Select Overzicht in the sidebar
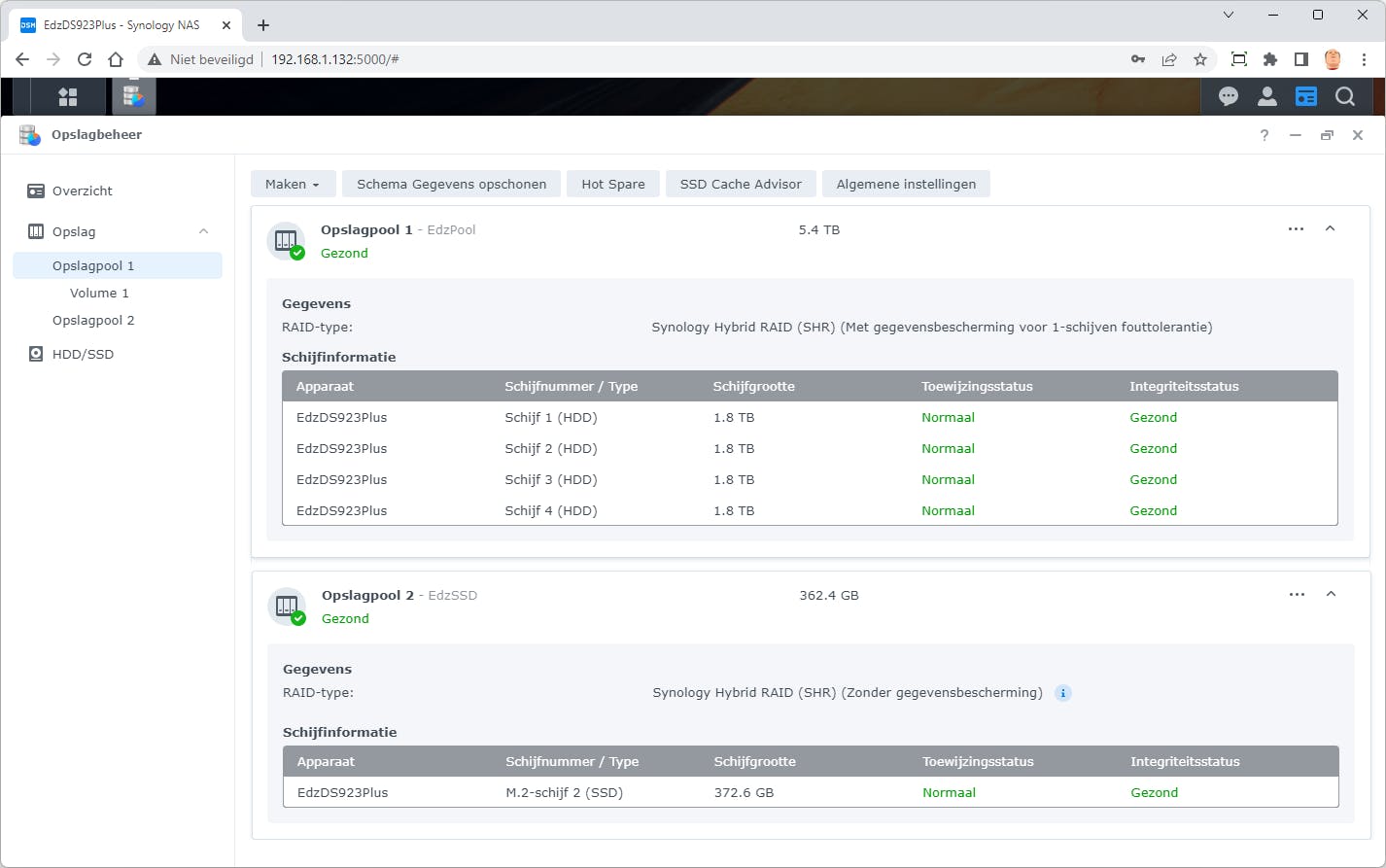This screenshot has height=868, width=1386. click(x=83, y=191)
